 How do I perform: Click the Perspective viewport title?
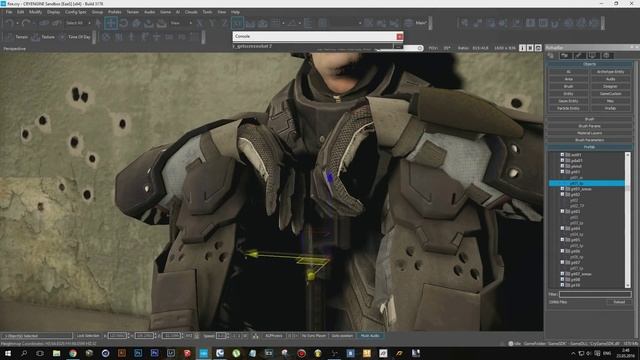tap(15, 49)
